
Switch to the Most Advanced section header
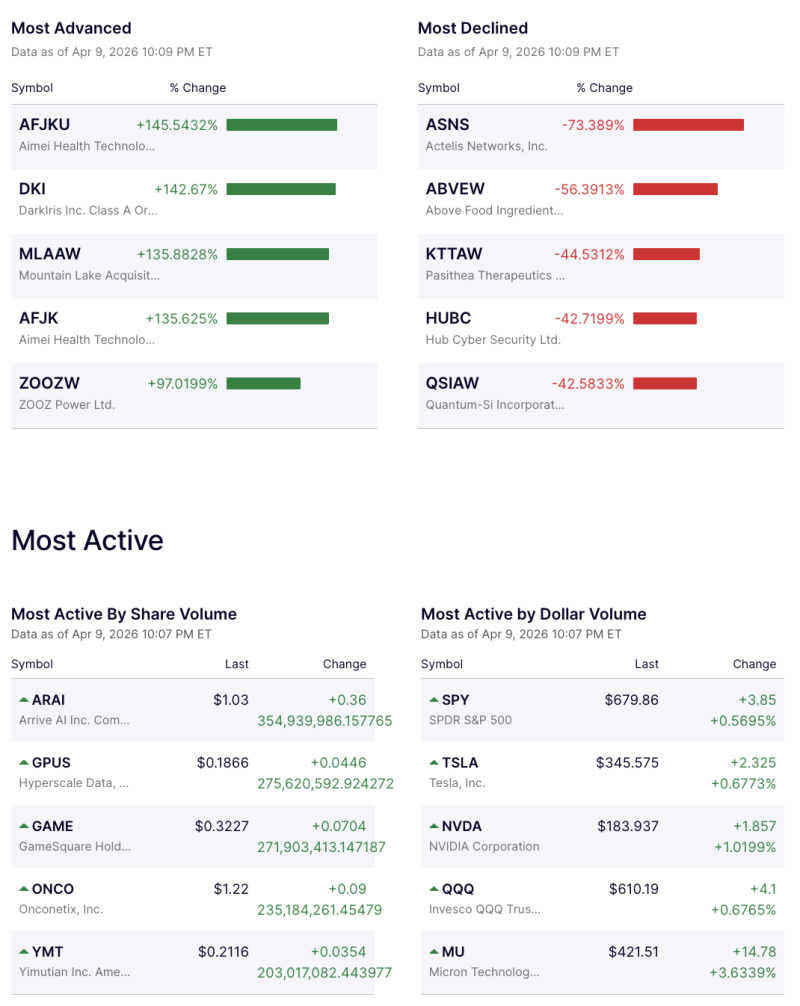[x=71, y=28]
